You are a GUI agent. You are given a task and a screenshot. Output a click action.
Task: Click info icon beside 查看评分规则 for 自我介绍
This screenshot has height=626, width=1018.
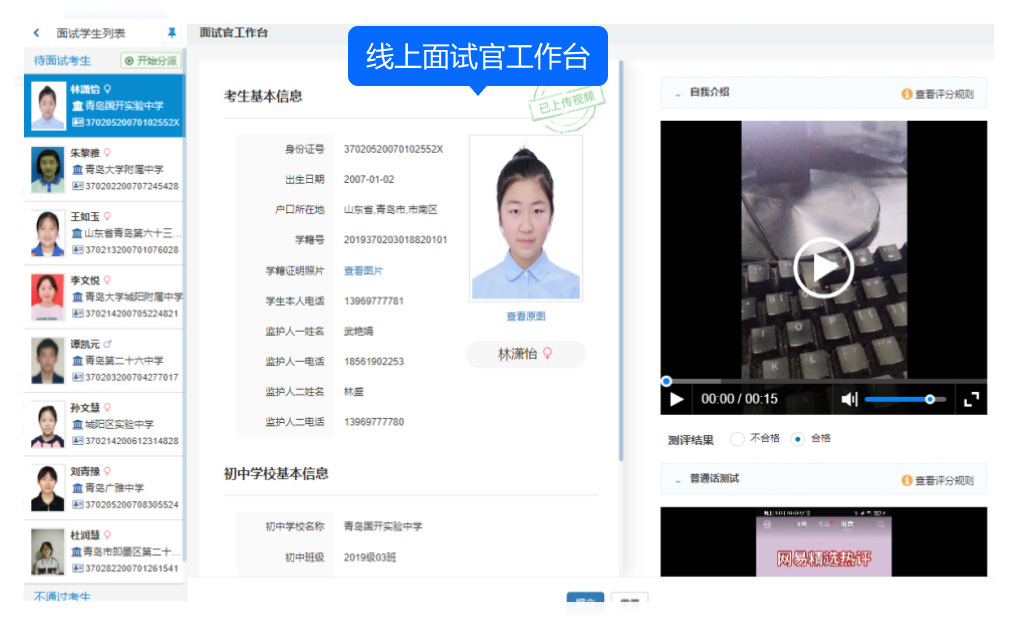pyautogui.click(x=907, y=94)
